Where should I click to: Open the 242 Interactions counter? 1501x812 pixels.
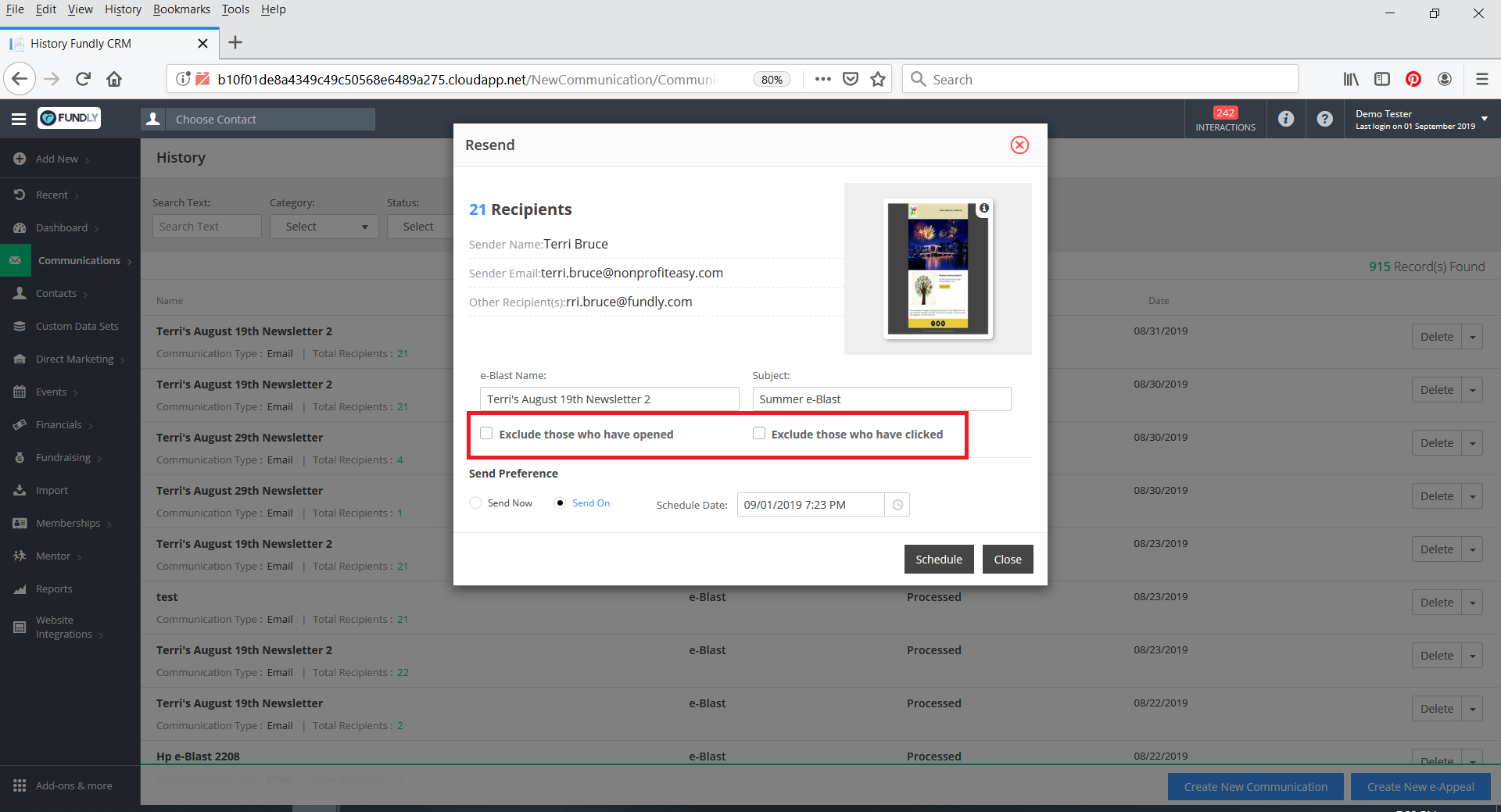click(1225, 119)
